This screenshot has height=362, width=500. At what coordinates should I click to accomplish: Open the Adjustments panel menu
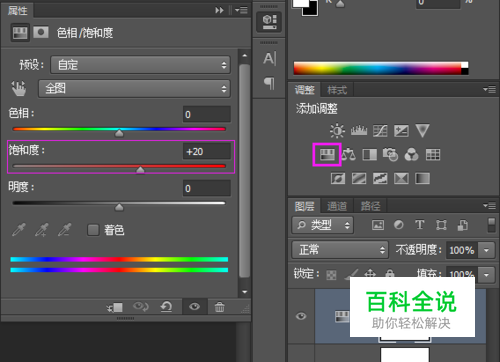click(x=489, y=89)
